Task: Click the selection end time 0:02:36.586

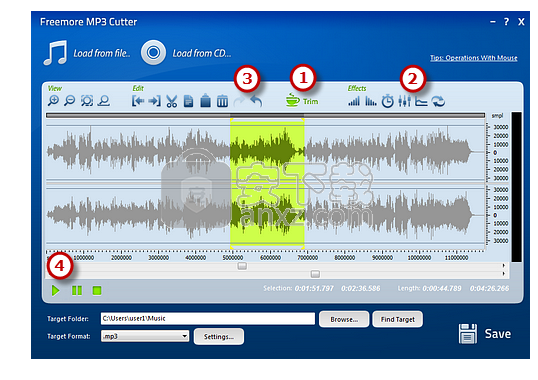Action: [x=360, y=288]
